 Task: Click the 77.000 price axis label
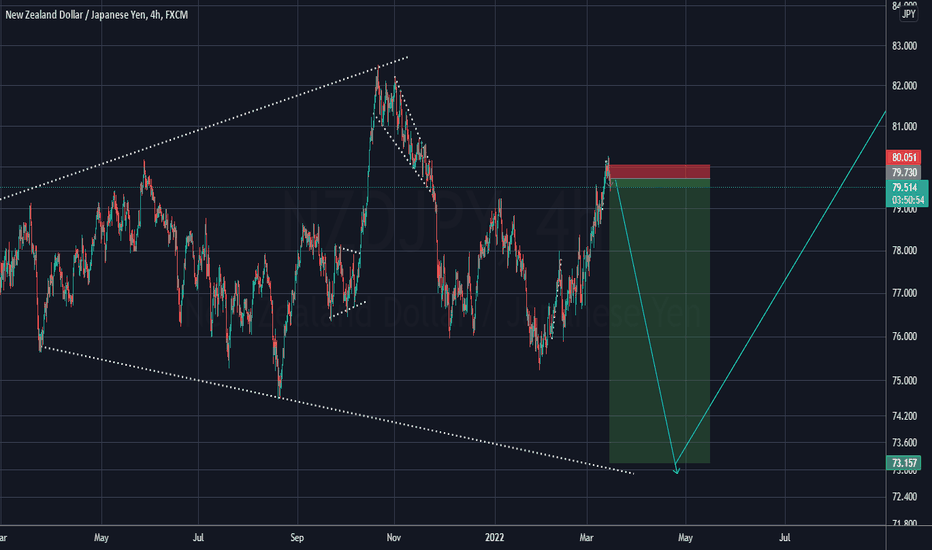click(905, 293)
